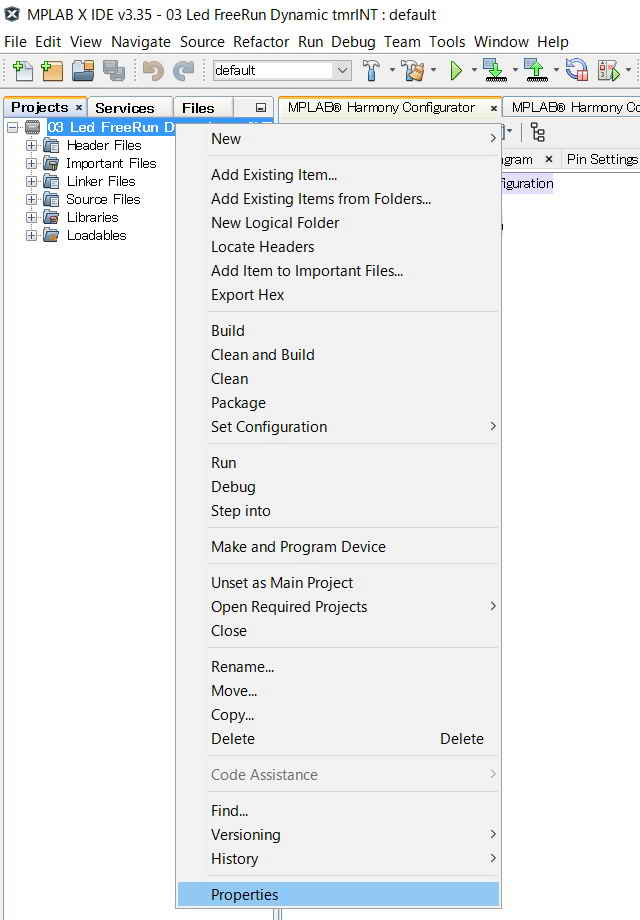The width and height of the screenshot is (640, 920).
Task: Select Clean and Build menu entry
Action: pyautogui.click(x=263, y=355)
